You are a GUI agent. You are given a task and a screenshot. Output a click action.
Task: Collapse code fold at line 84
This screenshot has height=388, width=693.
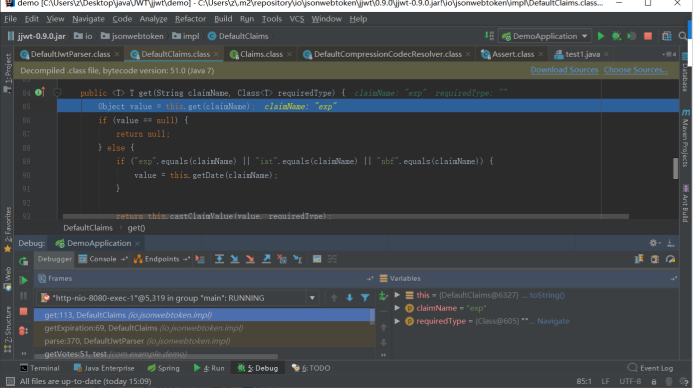57,92
